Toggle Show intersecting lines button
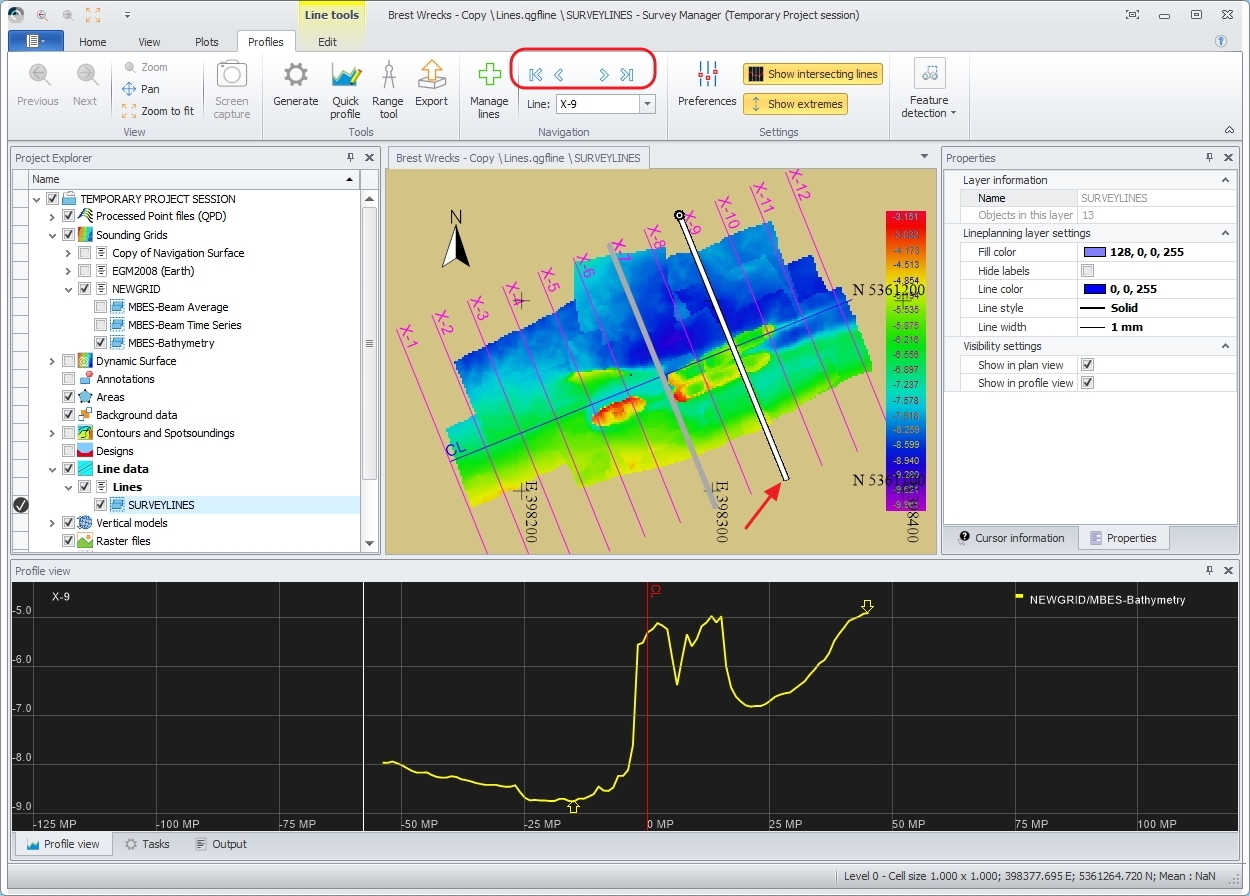 (813, 74)
